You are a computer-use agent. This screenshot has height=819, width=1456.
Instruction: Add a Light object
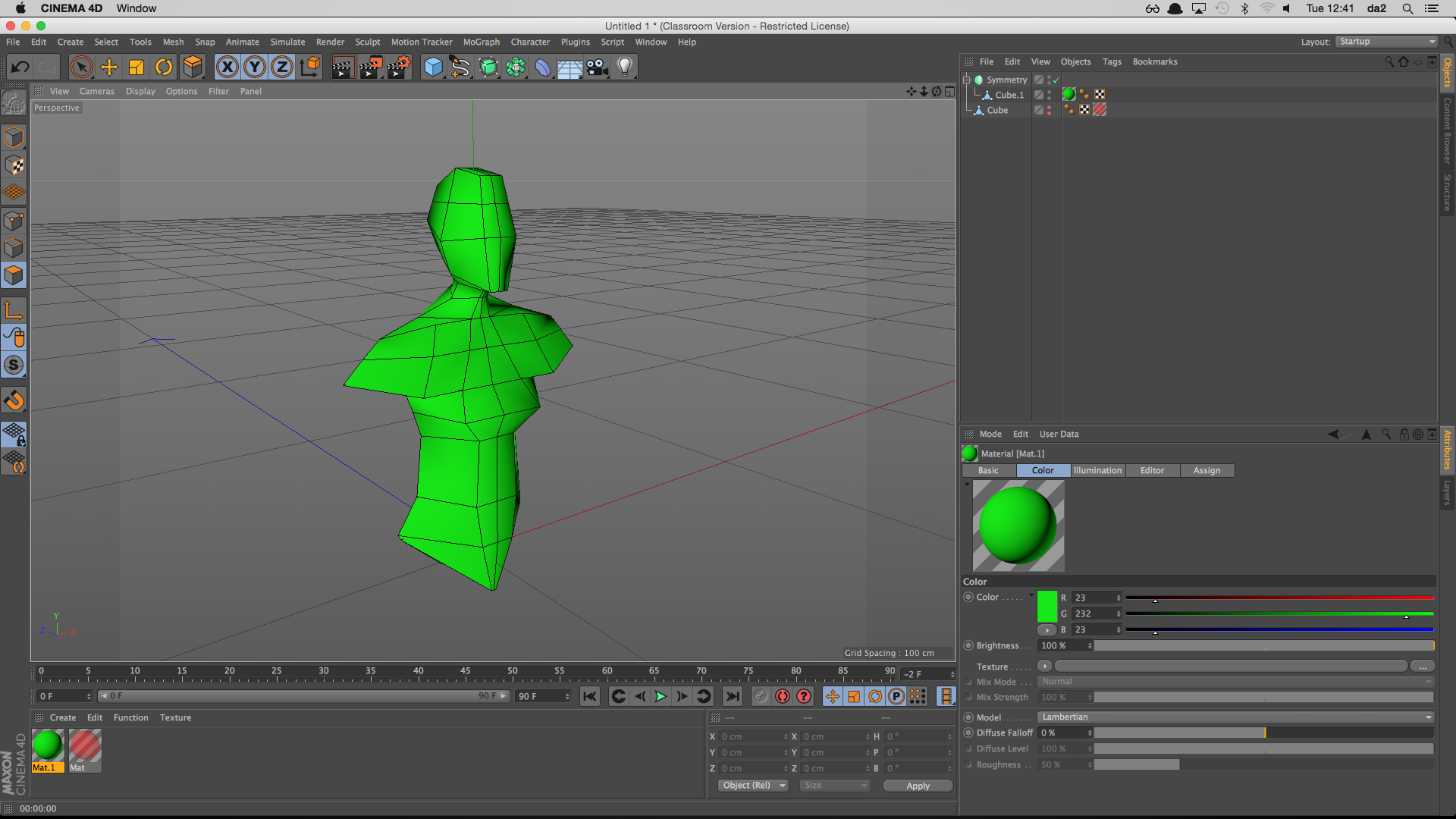[x=625, y=67]
